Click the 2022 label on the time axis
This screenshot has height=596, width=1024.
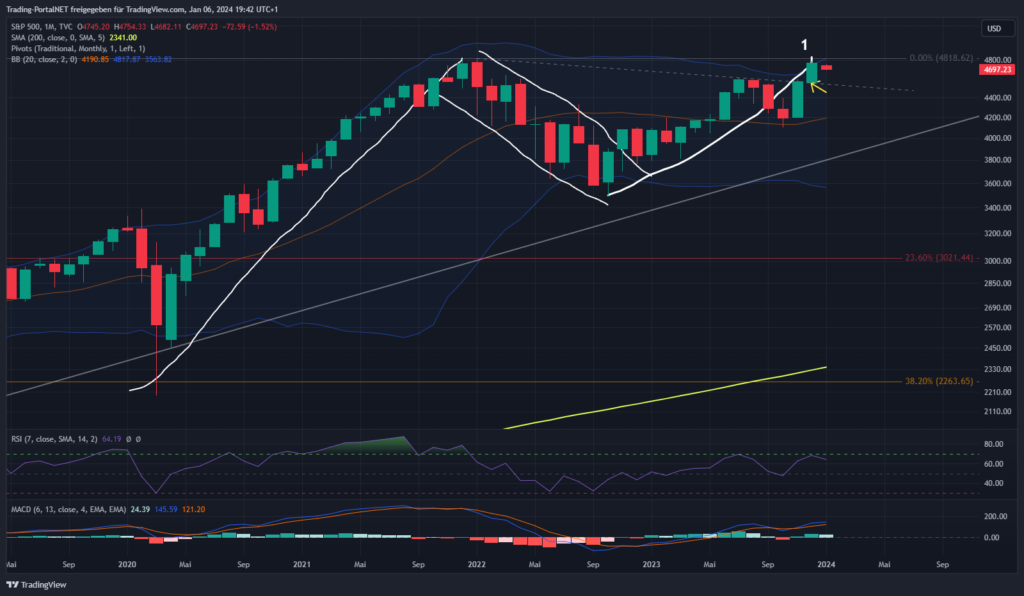tap(476, 564)
